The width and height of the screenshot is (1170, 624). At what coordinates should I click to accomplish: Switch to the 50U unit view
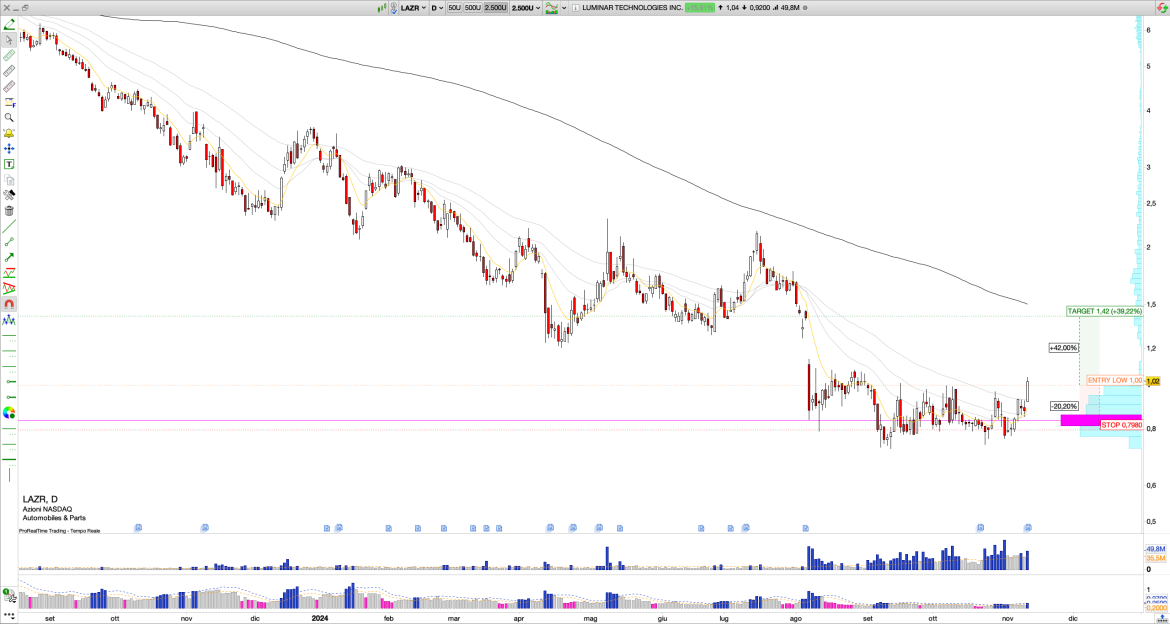click(456, 7)
